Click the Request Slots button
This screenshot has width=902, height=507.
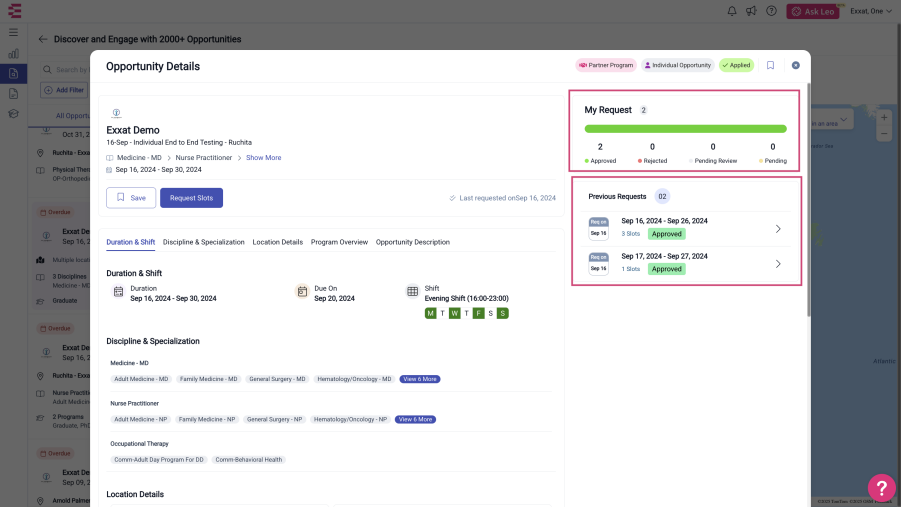point(192,198)
